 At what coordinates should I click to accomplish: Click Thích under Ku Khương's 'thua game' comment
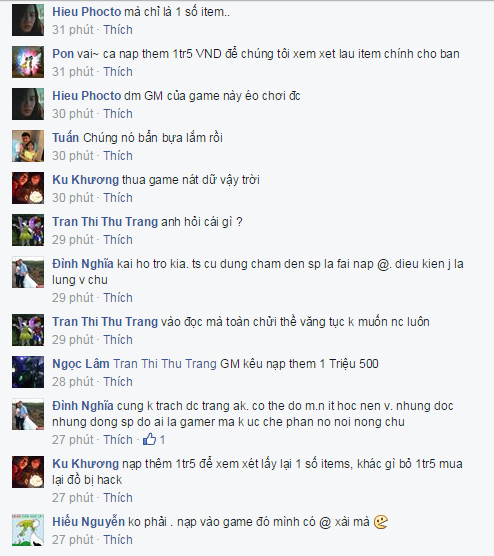pos(118,198)
